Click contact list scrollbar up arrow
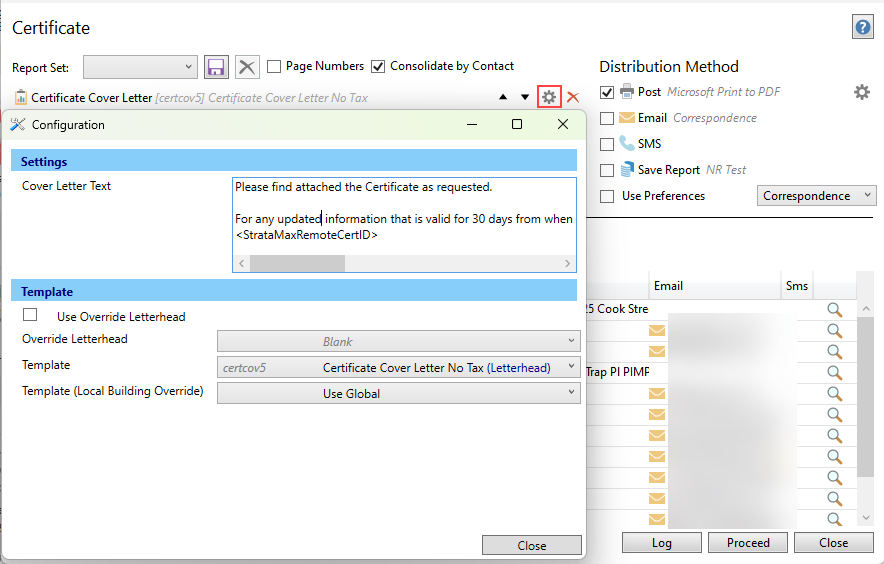 point(866,309)
